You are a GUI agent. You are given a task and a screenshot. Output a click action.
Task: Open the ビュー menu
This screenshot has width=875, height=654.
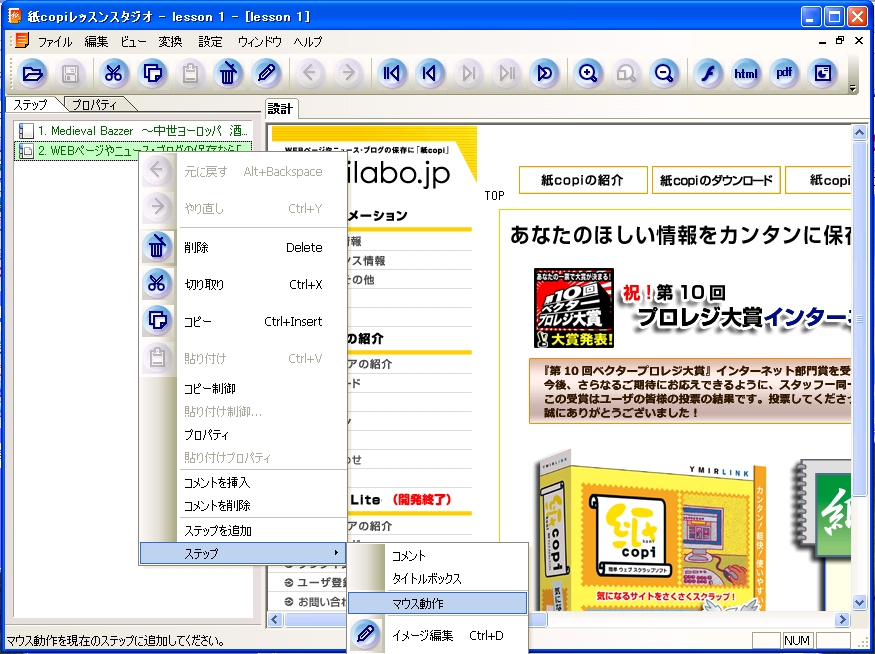(133, 42)
